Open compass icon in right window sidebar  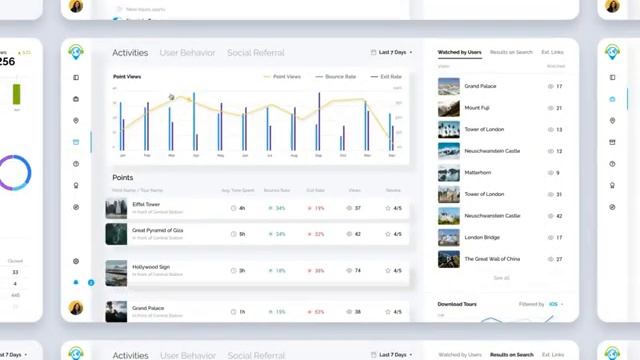click(612, 207)
